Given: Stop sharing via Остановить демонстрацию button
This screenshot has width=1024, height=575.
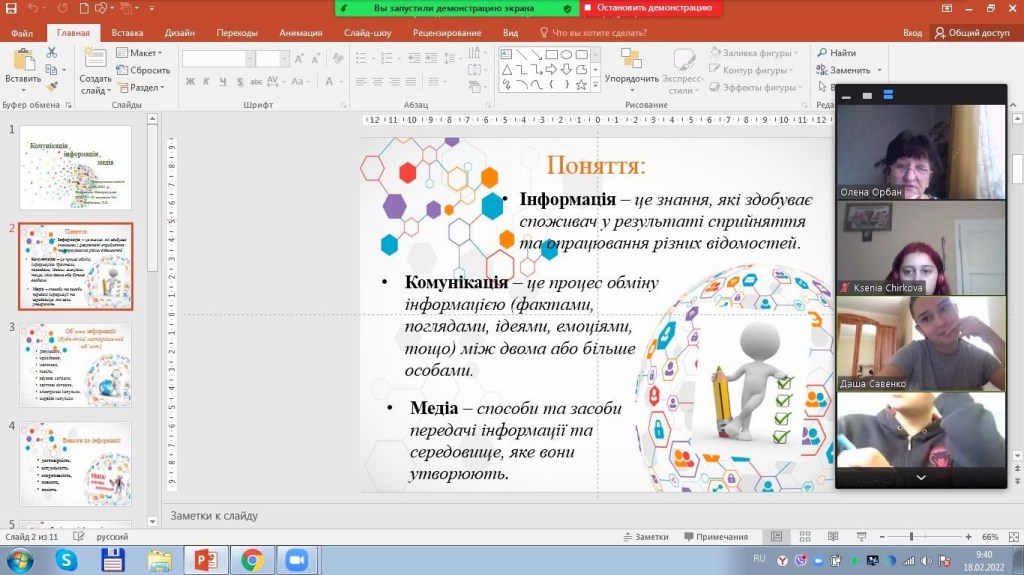Looking at the screenshot, I should tap(652, 8).
